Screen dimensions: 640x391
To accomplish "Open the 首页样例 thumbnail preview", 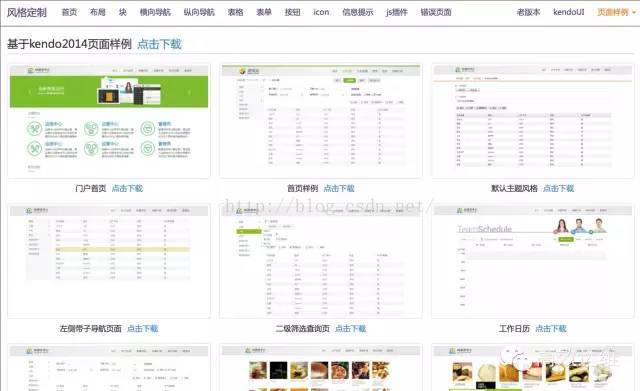I will [x=321, y=120].
